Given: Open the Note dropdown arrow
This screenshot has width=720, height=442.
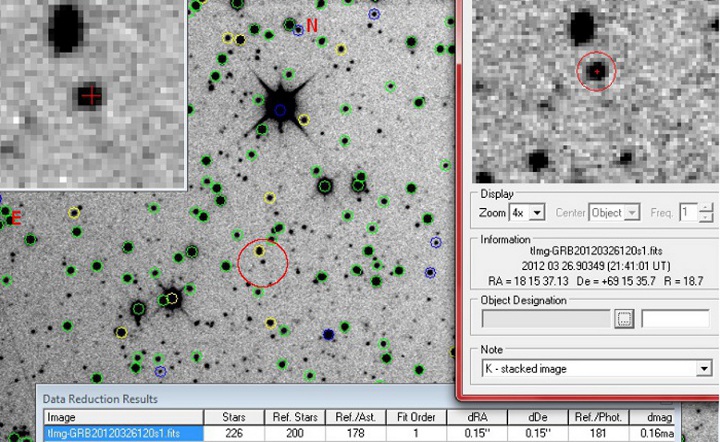Looking at the screenshot, I should pos(703,369).
